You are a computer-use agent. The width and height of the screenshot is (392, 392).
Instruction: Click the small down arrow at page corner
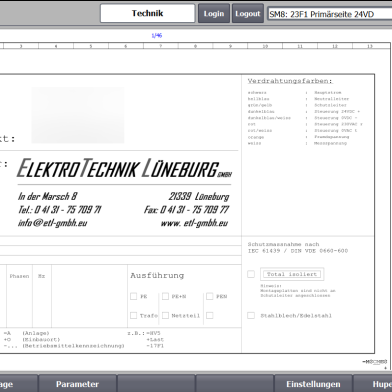[385, 368]
